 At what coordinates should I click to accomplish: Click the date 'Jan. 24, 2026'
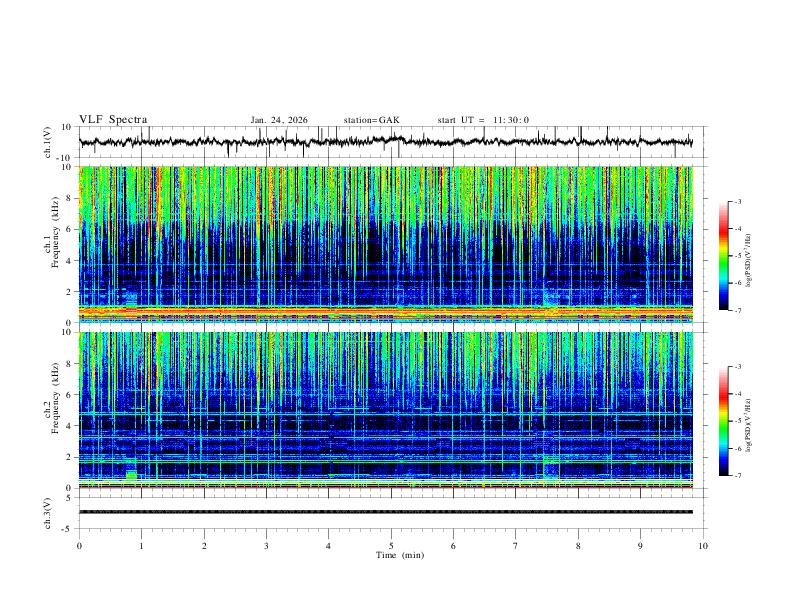[x=279, y=120]
